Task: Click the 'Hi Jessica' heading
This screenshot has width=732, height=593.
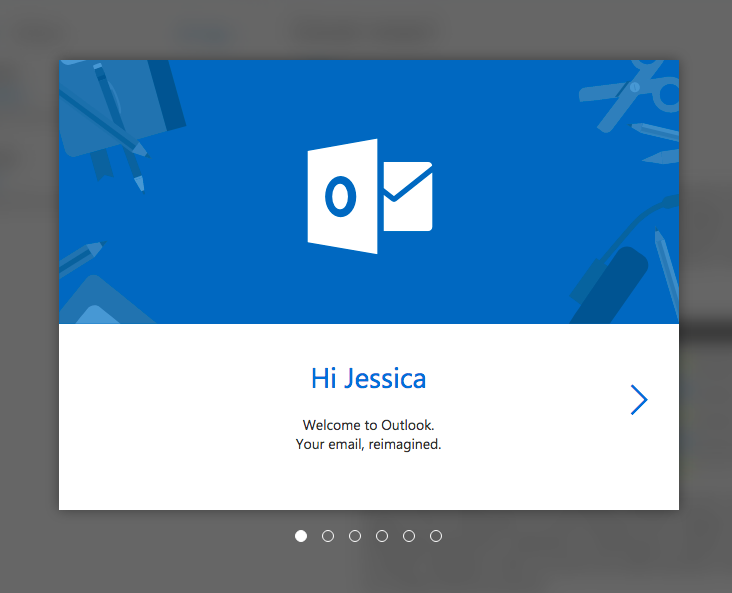Action: 368,378
